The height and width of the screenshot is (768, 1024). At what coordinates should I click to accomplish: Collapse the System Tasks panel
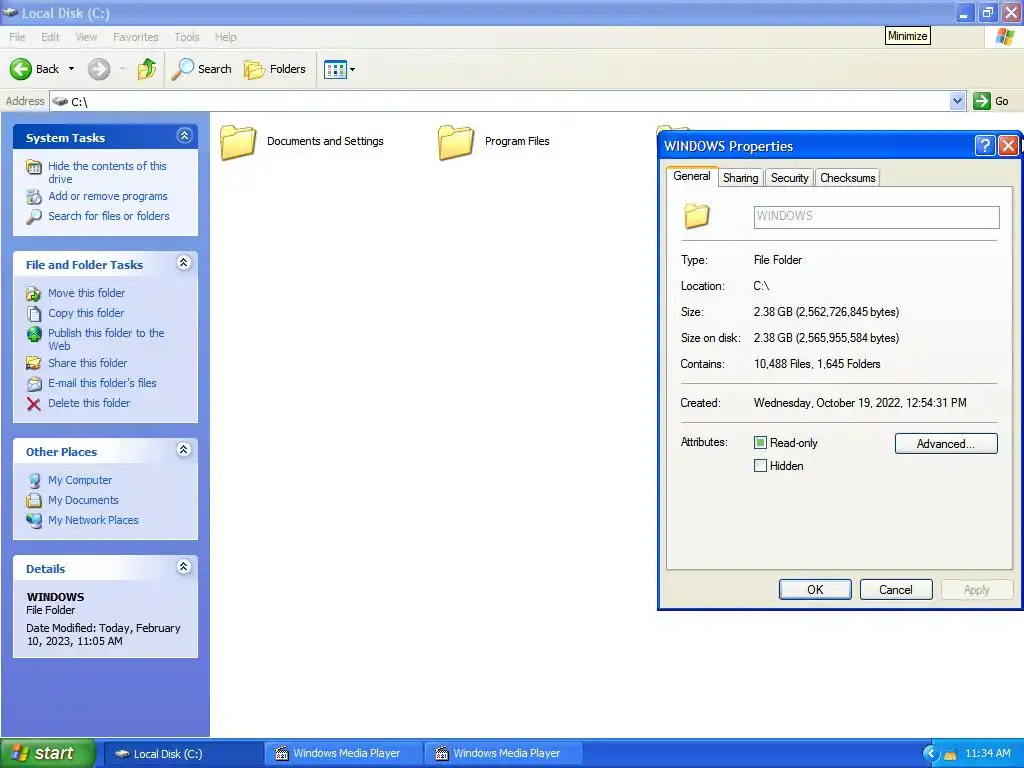(x=184, y=136)
